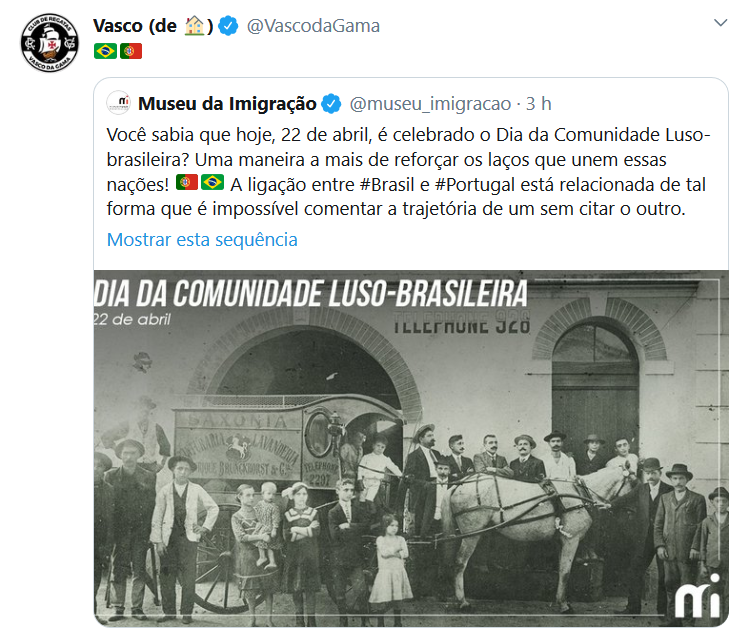Click Mostrar esta sequência link
The image size is (748, 635).
(202, 239)
